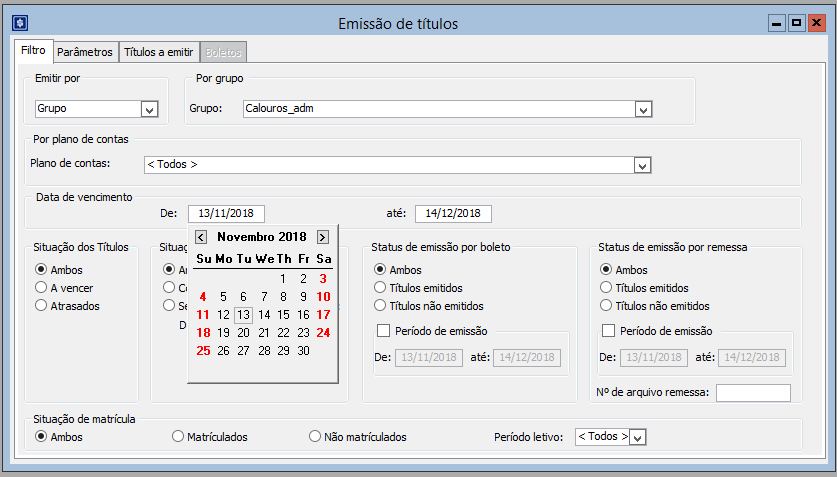Open the Emitir por dropdown
Viewport: 837px width, 477px height.
coord(149,109)
